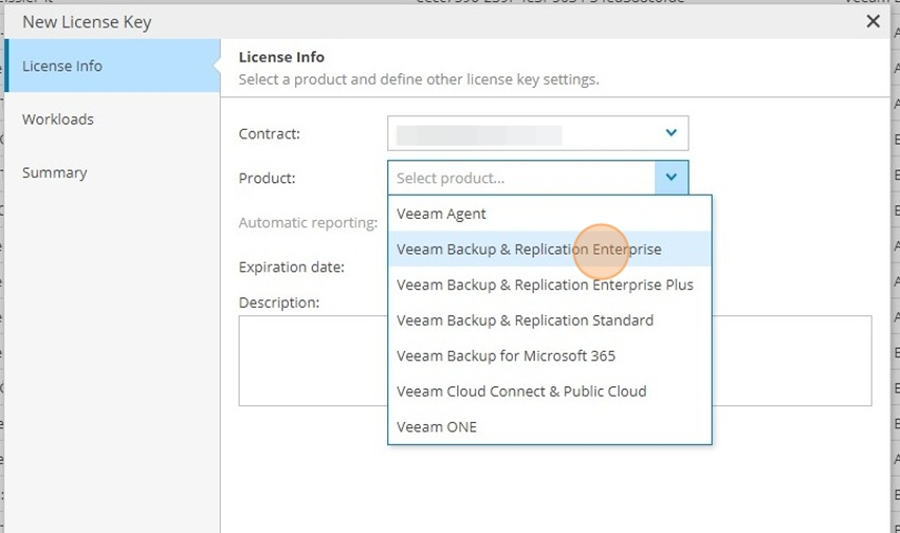
Task: Collapse the Product dropdown arrow
Action: point(671,177)
